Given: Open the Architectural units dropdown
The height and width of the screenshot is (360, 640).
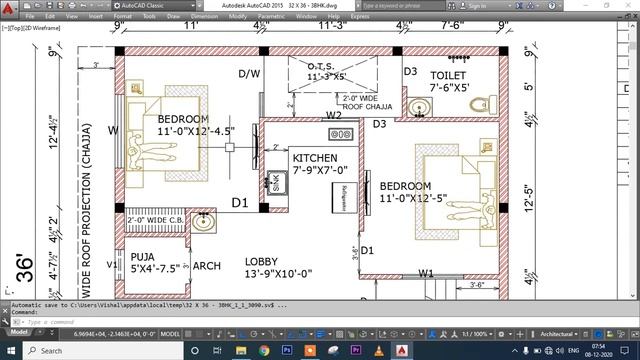Looking at the screenshot, I should pyautogui.click(x=559, y=334).
